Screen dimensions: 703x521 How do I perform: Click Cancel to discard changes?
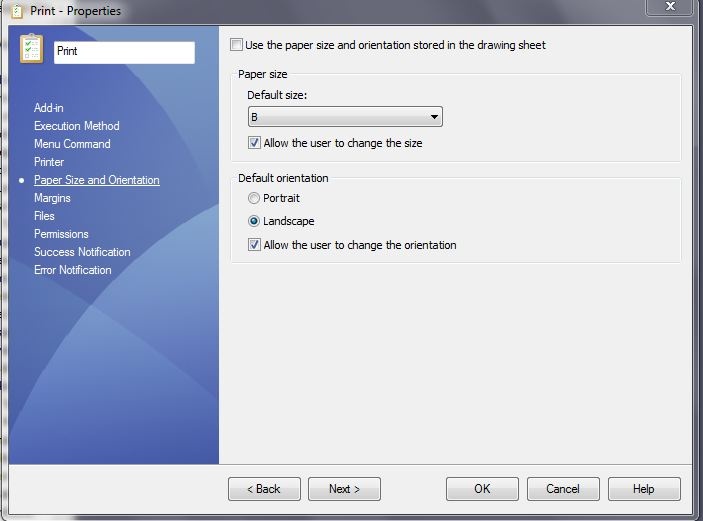[x=563, y=489]
